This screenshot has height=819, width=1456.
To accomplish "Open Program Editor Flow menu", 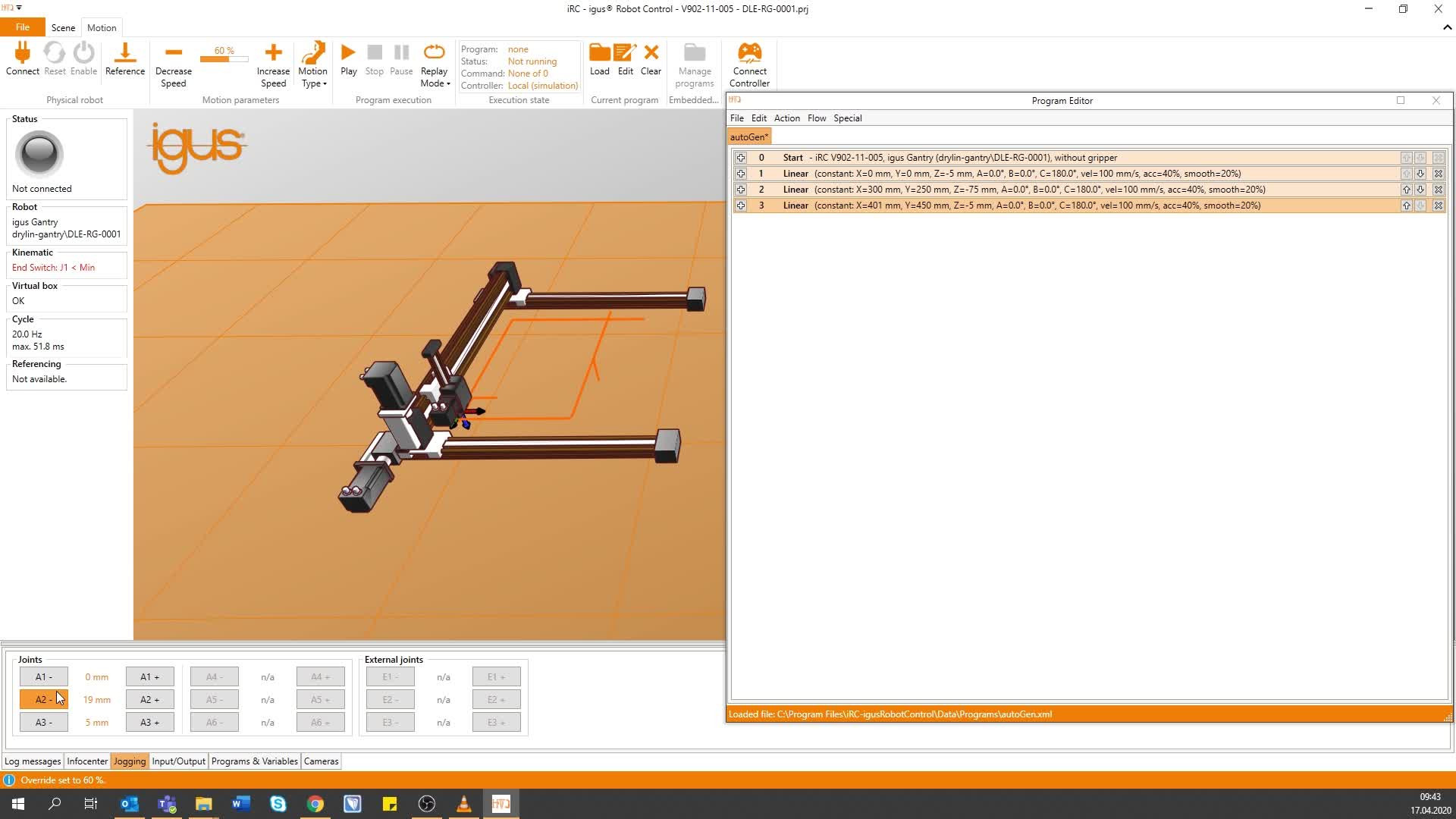I will coord(817,118).
